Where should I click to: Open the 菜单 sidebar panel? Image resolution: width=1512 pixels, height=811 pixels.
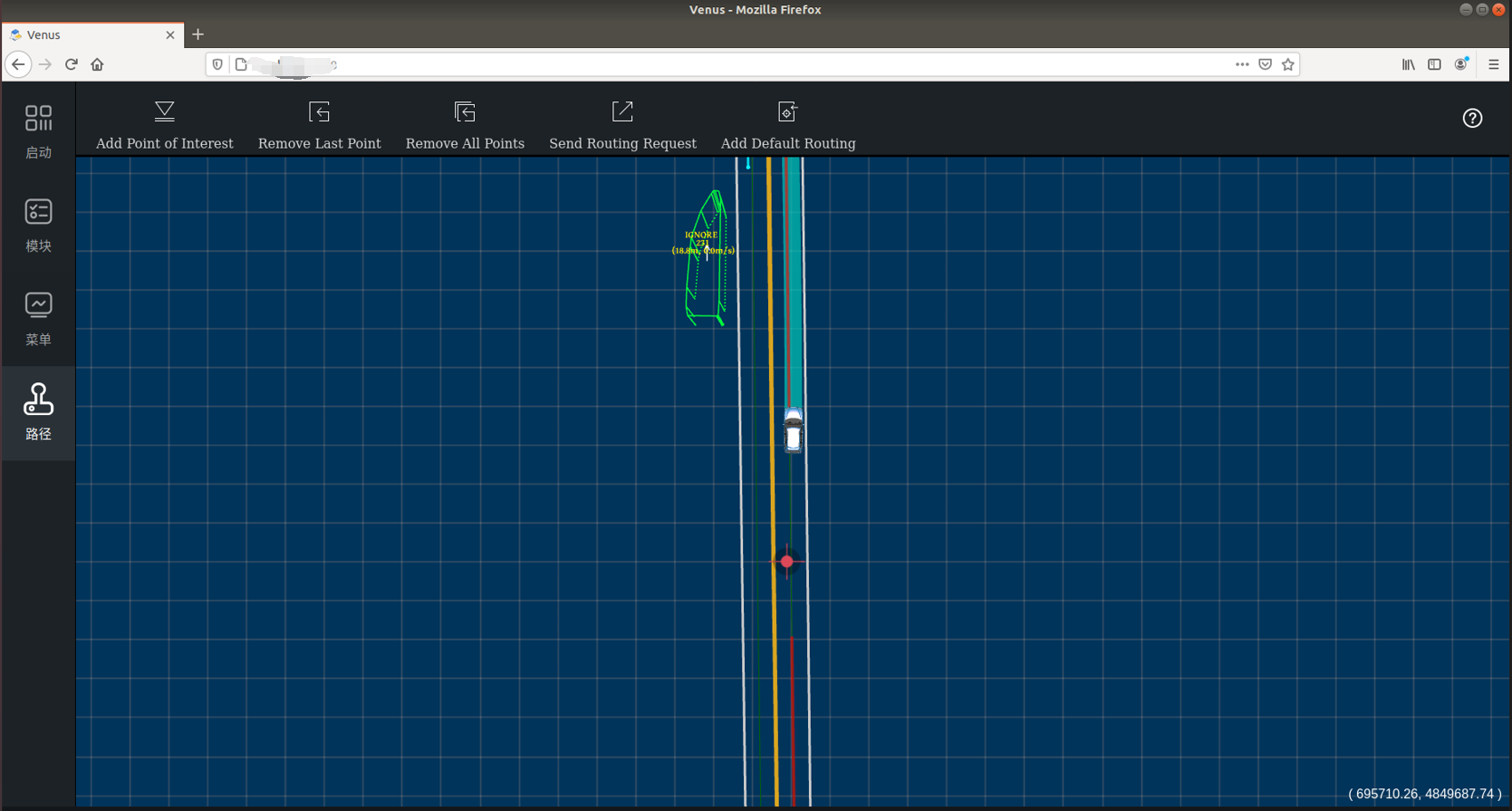38,319
